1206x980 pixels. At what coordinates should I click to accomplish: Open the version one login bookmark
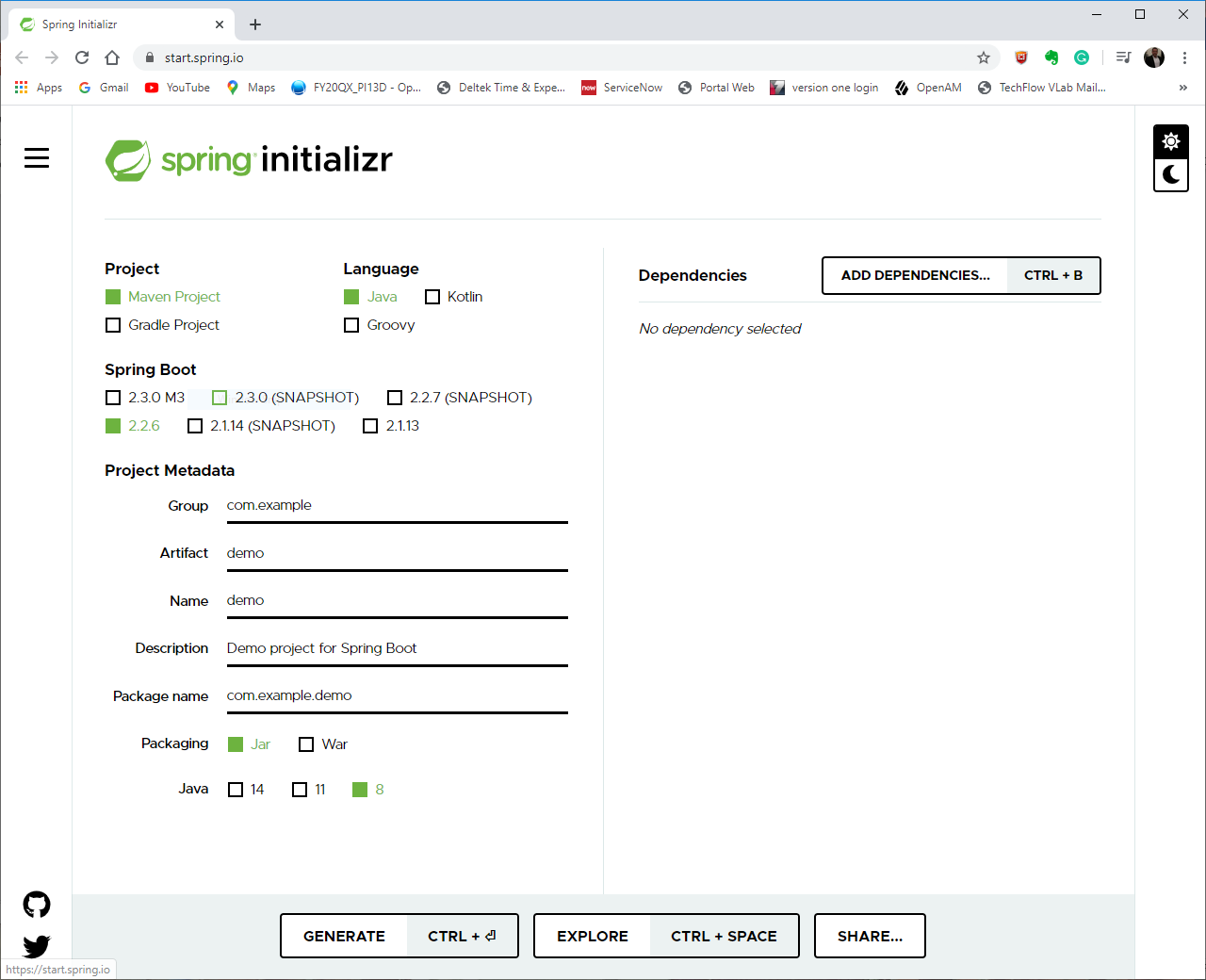(824, 88)
